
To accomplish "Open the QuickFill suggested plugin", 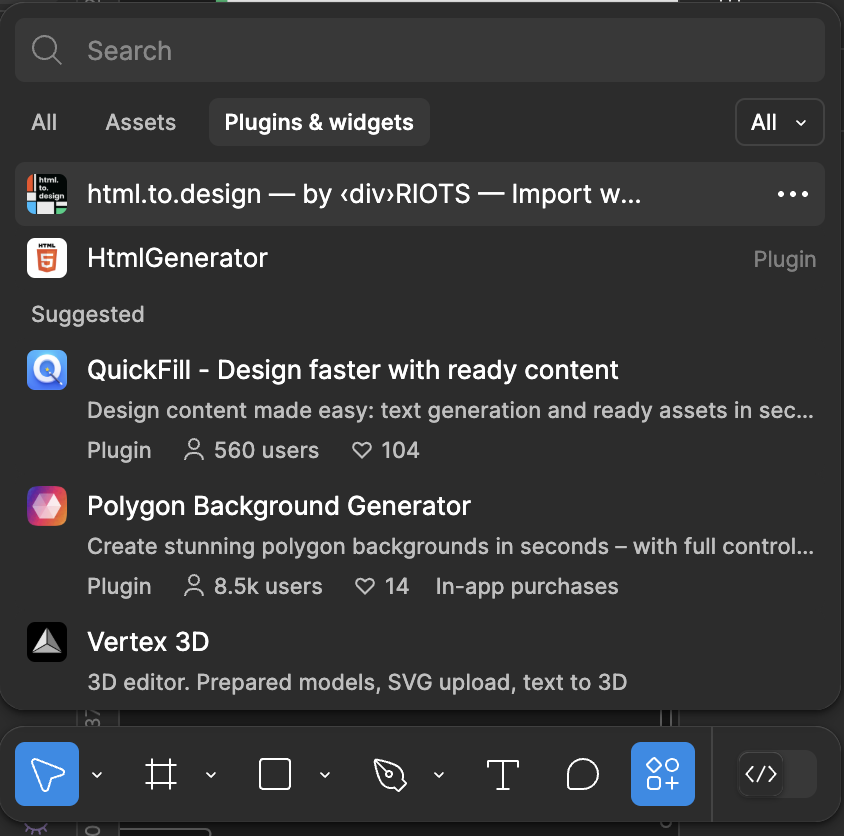I will tap(420, 409).
